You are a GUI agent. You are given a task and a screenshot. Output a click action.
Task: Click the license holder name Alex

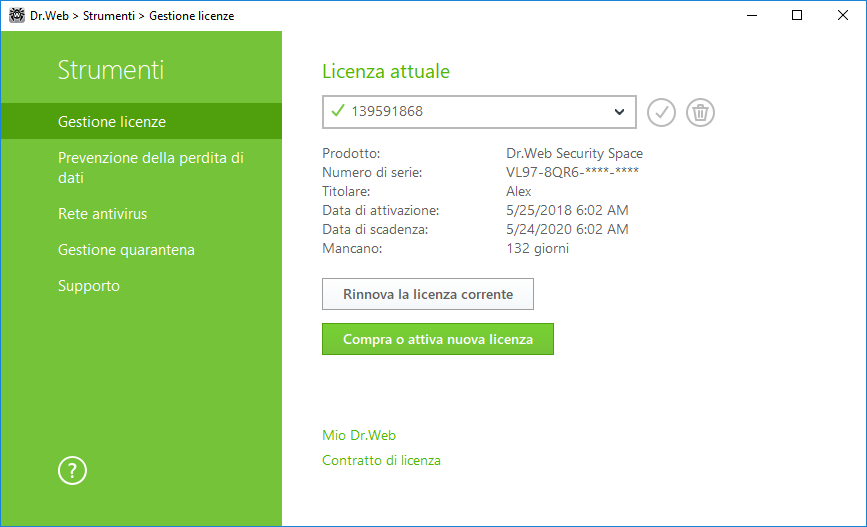[x=519, y=191]
